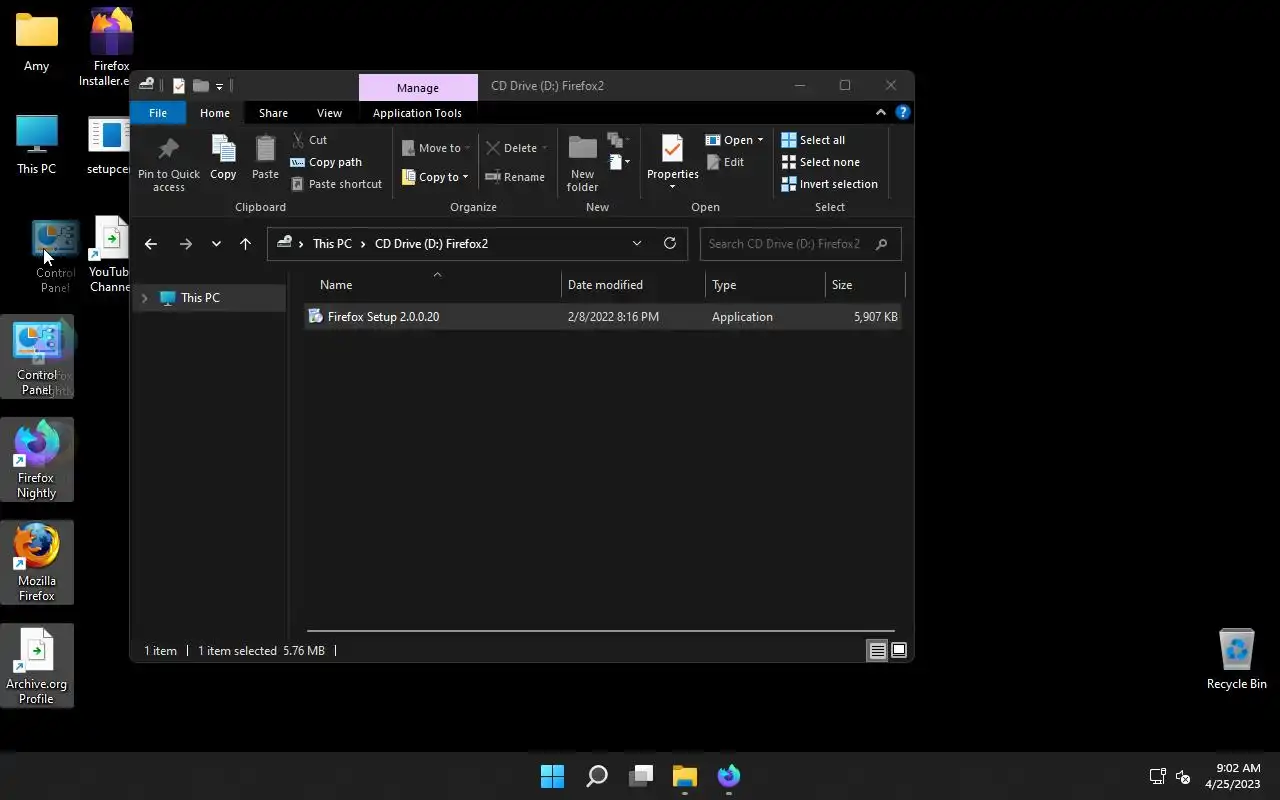The image size is (1280, 800).
Task: Open the Copy to dropdown
Action: point(436,177)
